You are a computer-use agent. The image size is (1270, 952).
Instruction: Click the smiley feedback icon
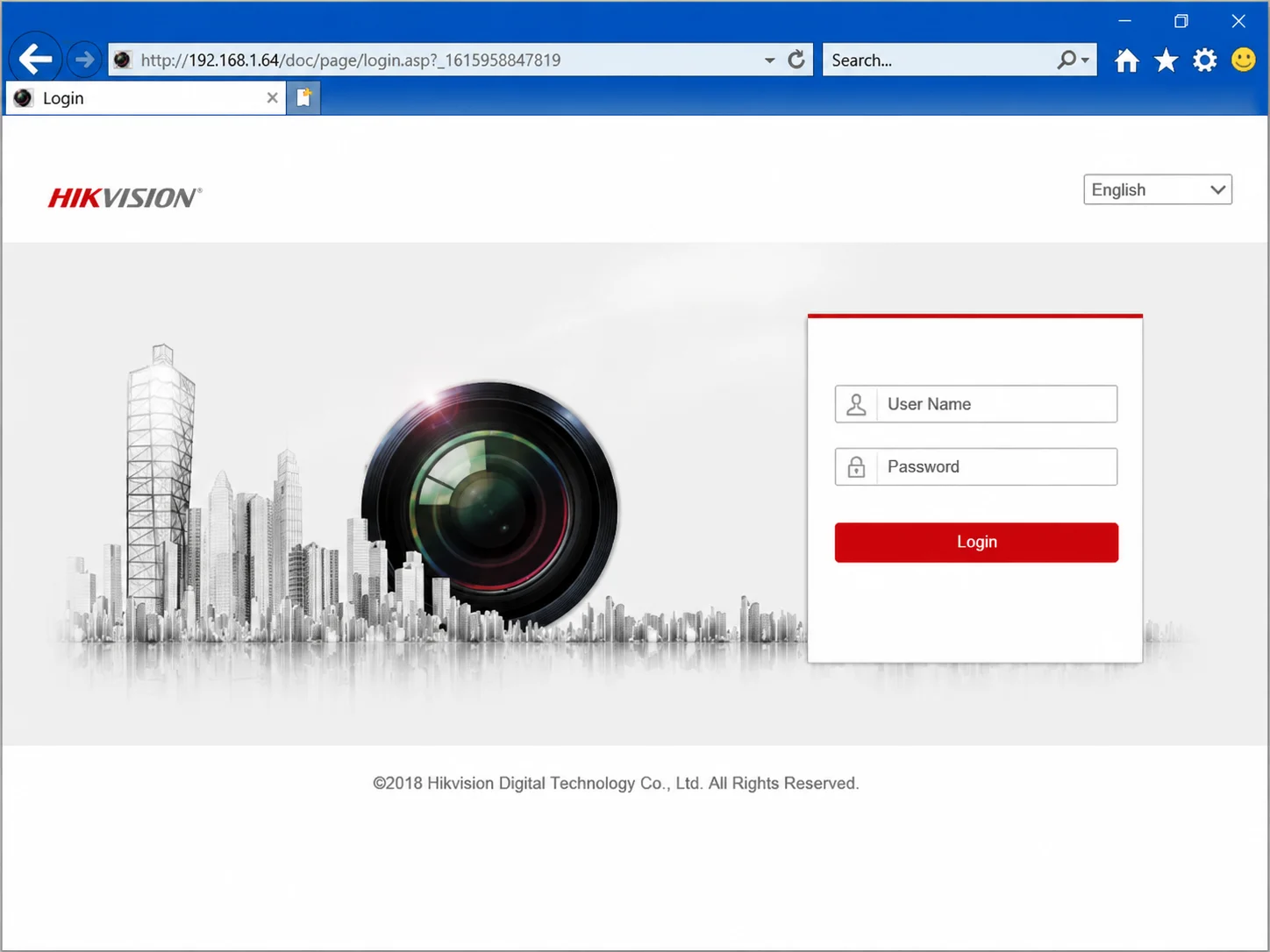tap(1244, 60)
